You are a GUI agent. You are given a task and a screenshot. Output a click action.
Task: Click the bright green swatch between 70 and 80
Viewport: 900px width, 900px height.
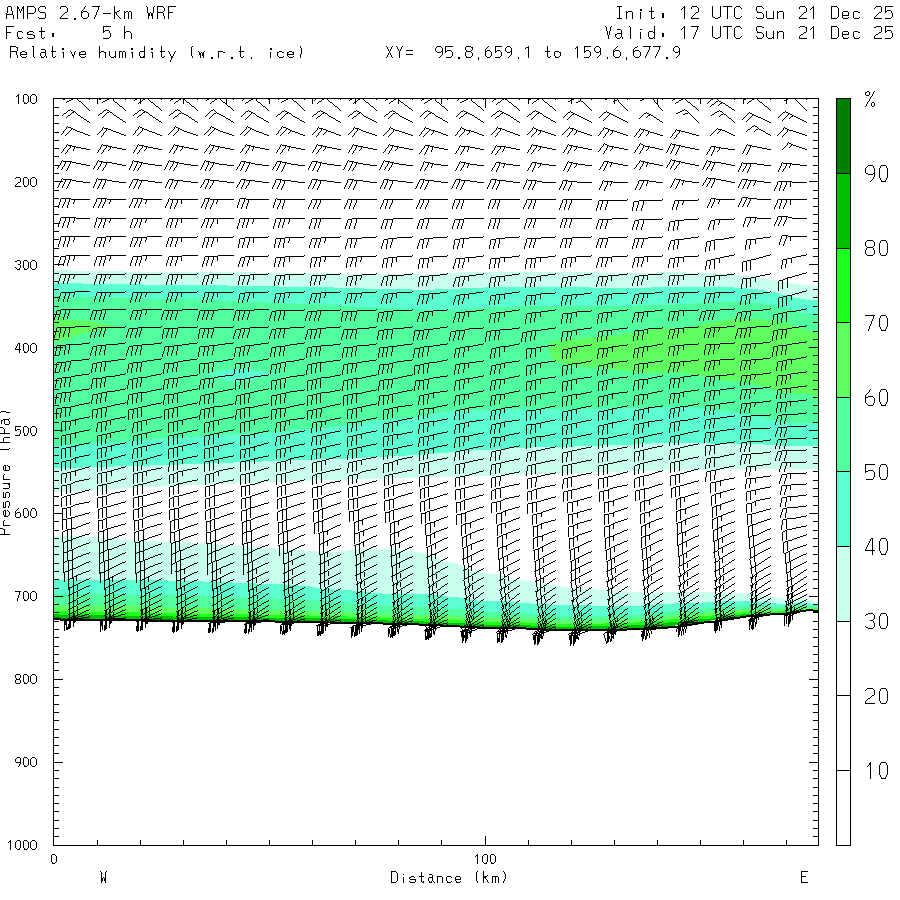tap(843, 285)
